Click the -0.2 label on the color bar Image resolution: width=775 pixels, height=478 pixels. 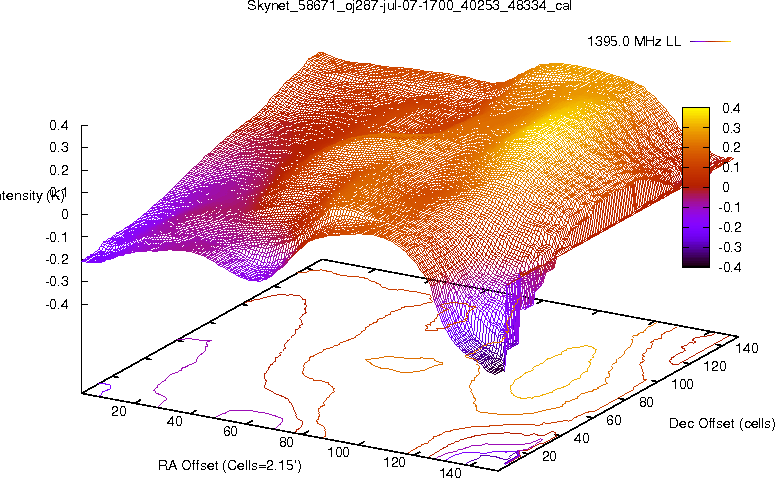[x=730, y=227]
